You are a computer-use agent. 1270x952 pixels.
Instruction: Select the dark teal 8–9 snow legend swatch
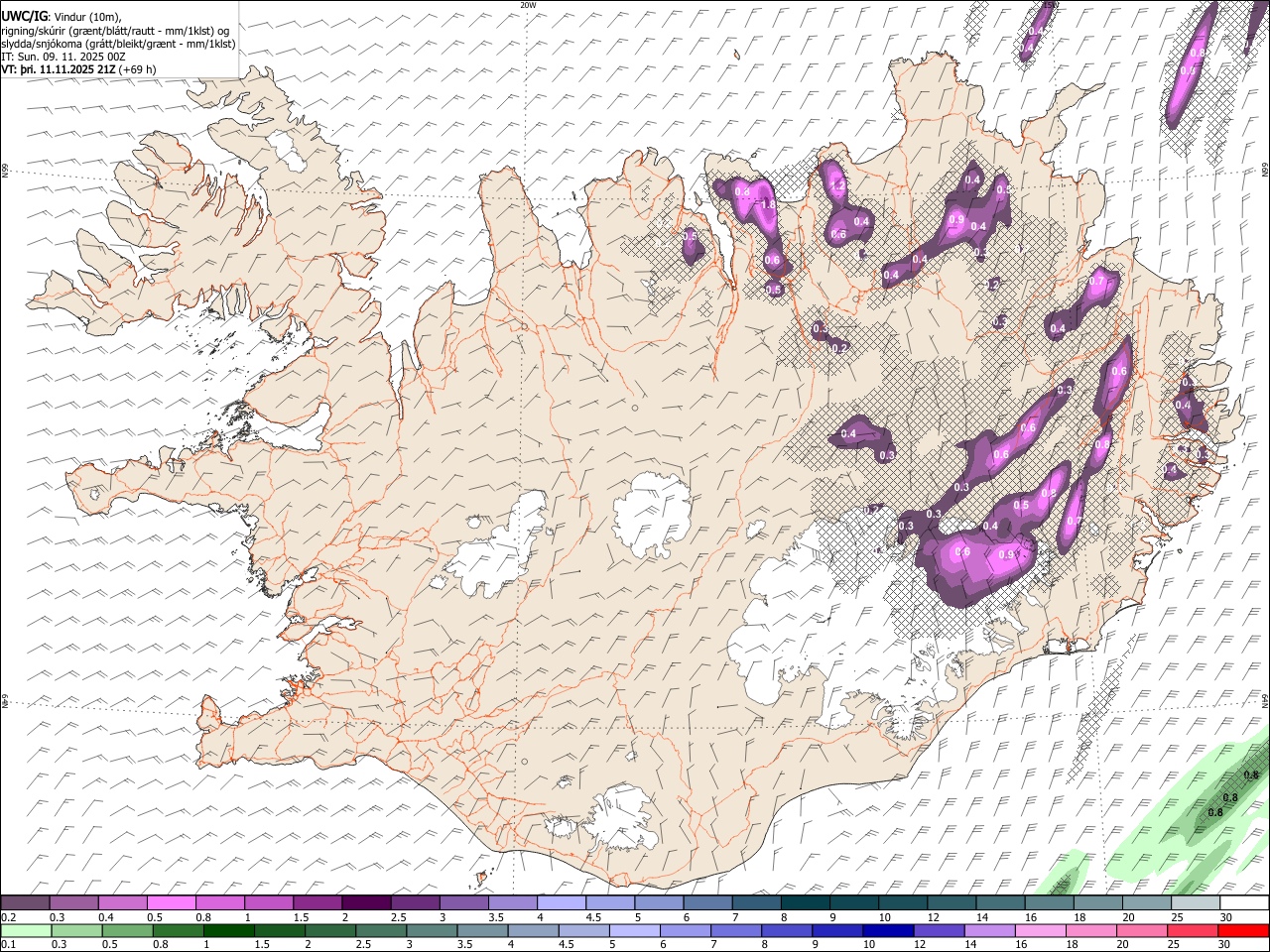point(804,902)
